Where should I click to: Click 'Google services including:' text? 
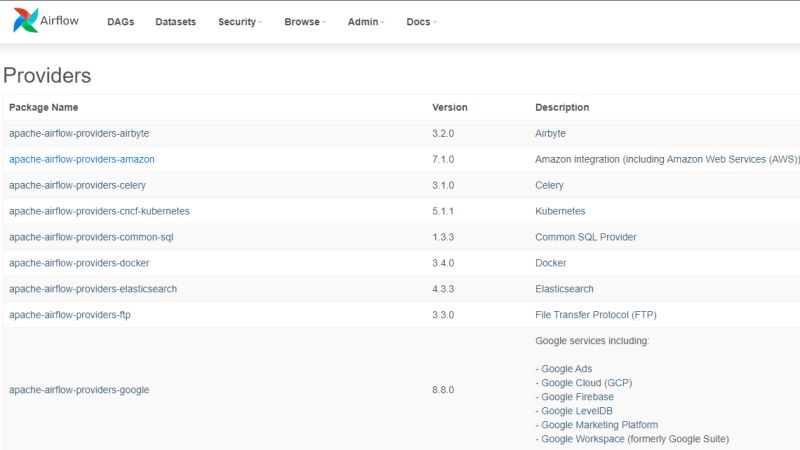tap(592, 341)
